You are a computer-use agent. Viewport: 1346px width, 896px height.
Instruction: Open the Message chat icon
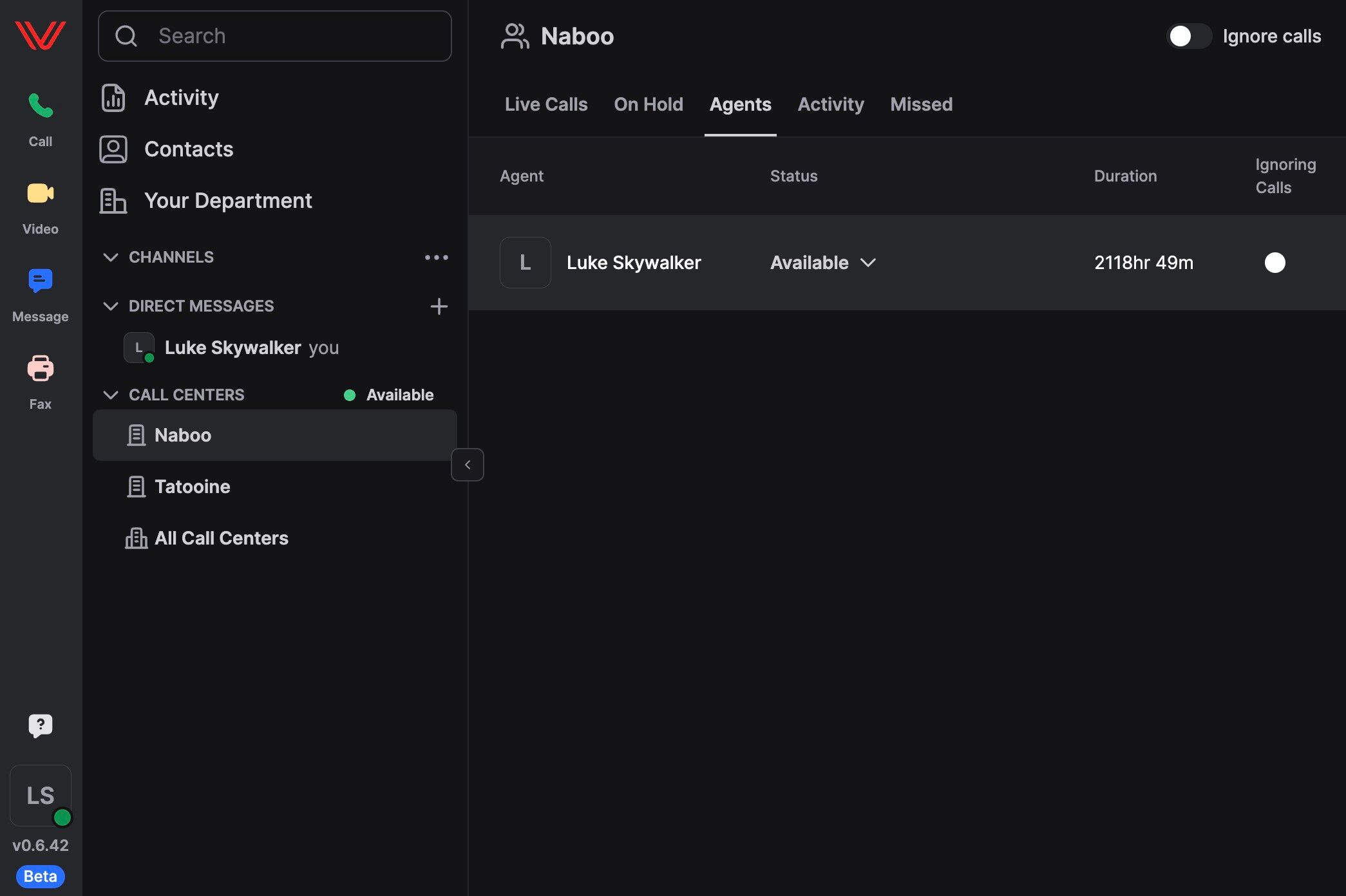click(x=40, y=281)
